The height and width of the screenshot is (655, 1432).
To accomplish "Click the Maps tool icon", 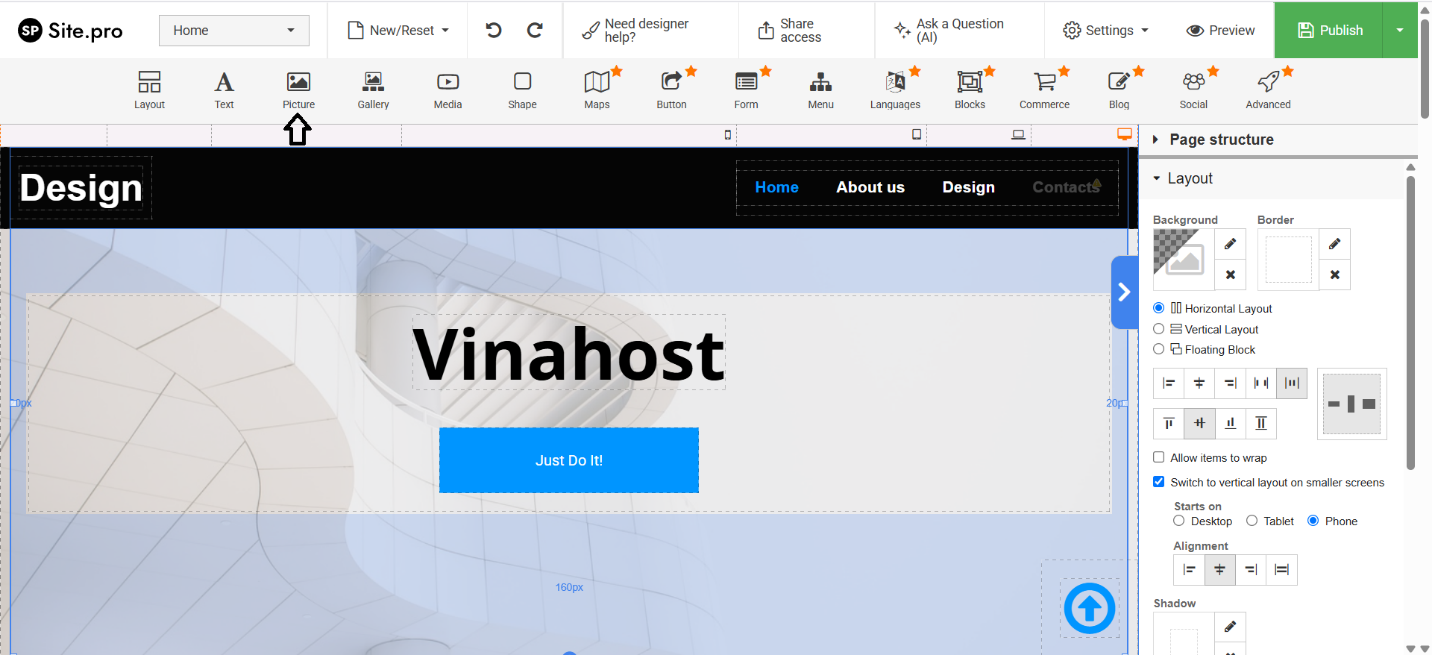I will point(597,88).
